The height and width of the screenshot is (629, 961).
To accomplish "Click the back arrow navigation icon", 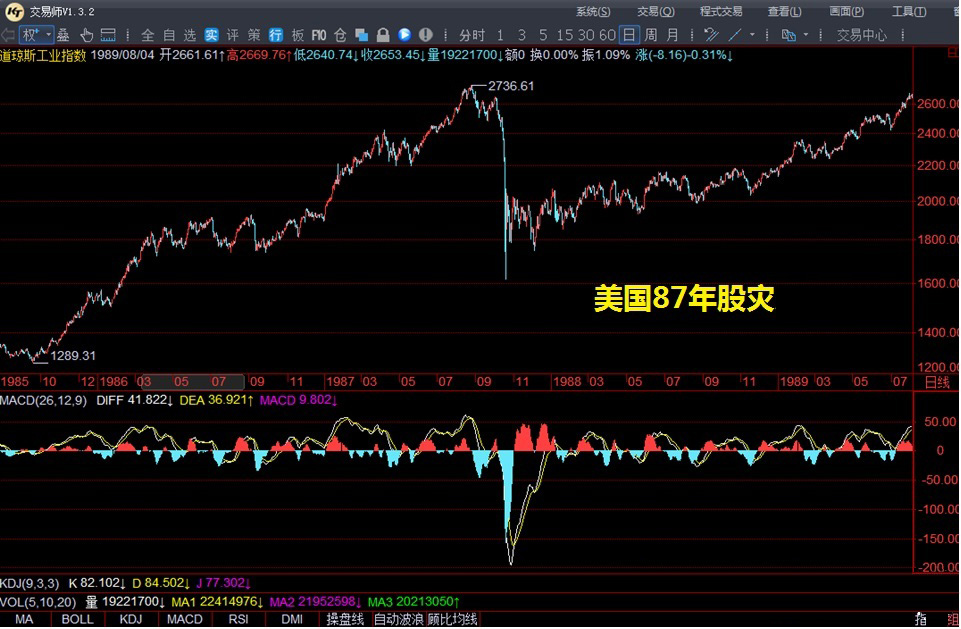I will click(8, 35).
